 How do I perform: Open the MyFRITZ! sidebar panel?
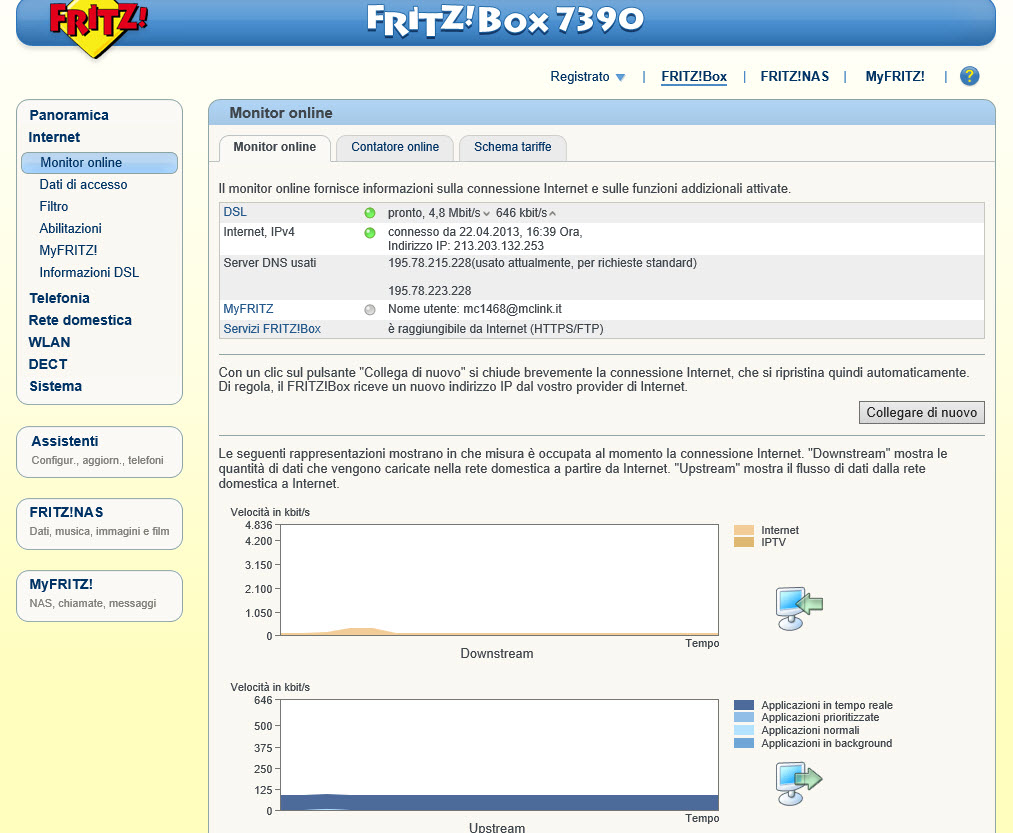[99, 596]
